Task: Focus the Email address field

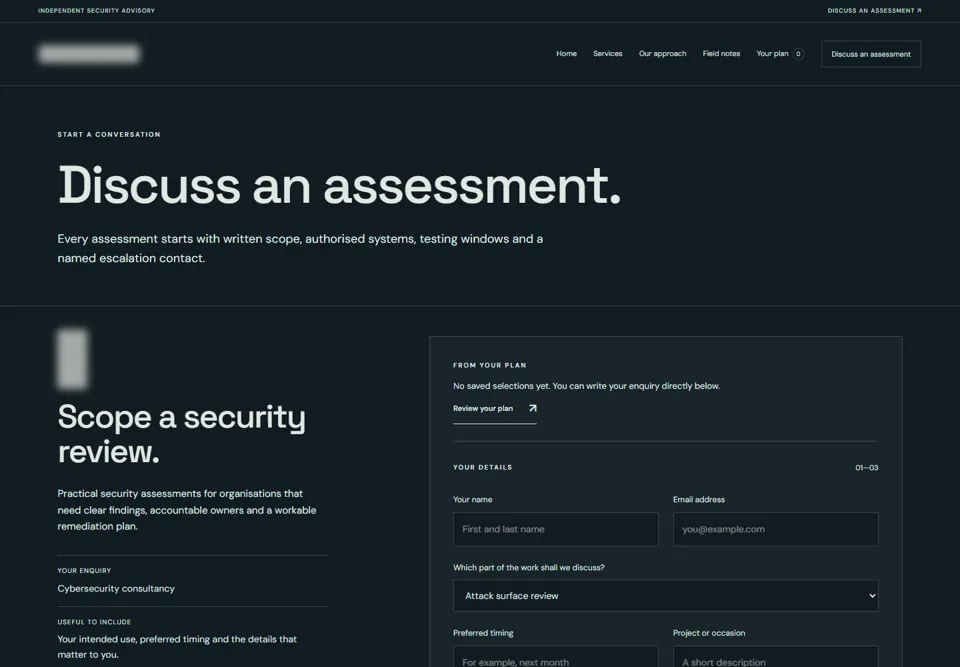Action: [x=775, y=529]
